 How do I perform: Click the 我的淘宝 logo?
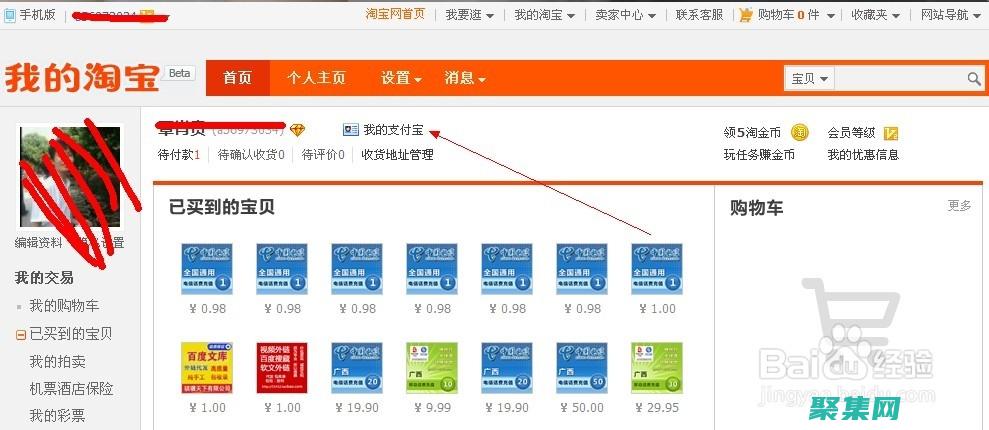coord(82,79)
